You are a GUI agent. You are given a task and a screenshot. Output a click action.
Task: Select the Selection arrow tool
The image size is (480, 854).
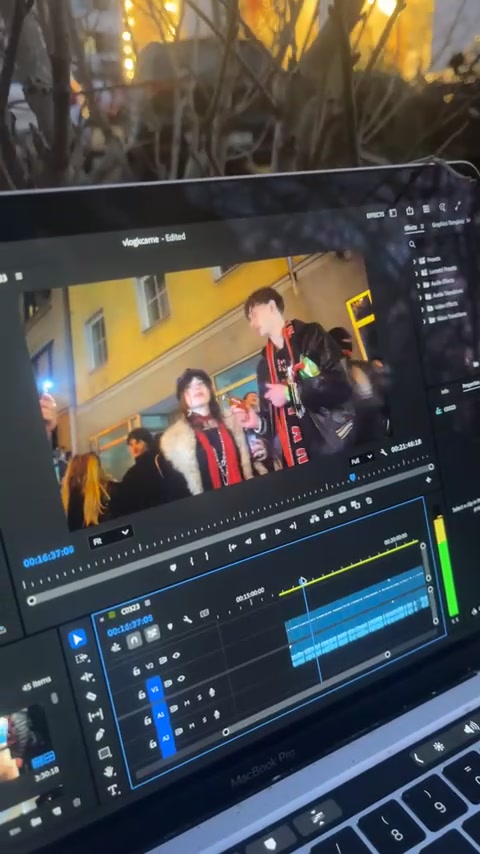77,639
